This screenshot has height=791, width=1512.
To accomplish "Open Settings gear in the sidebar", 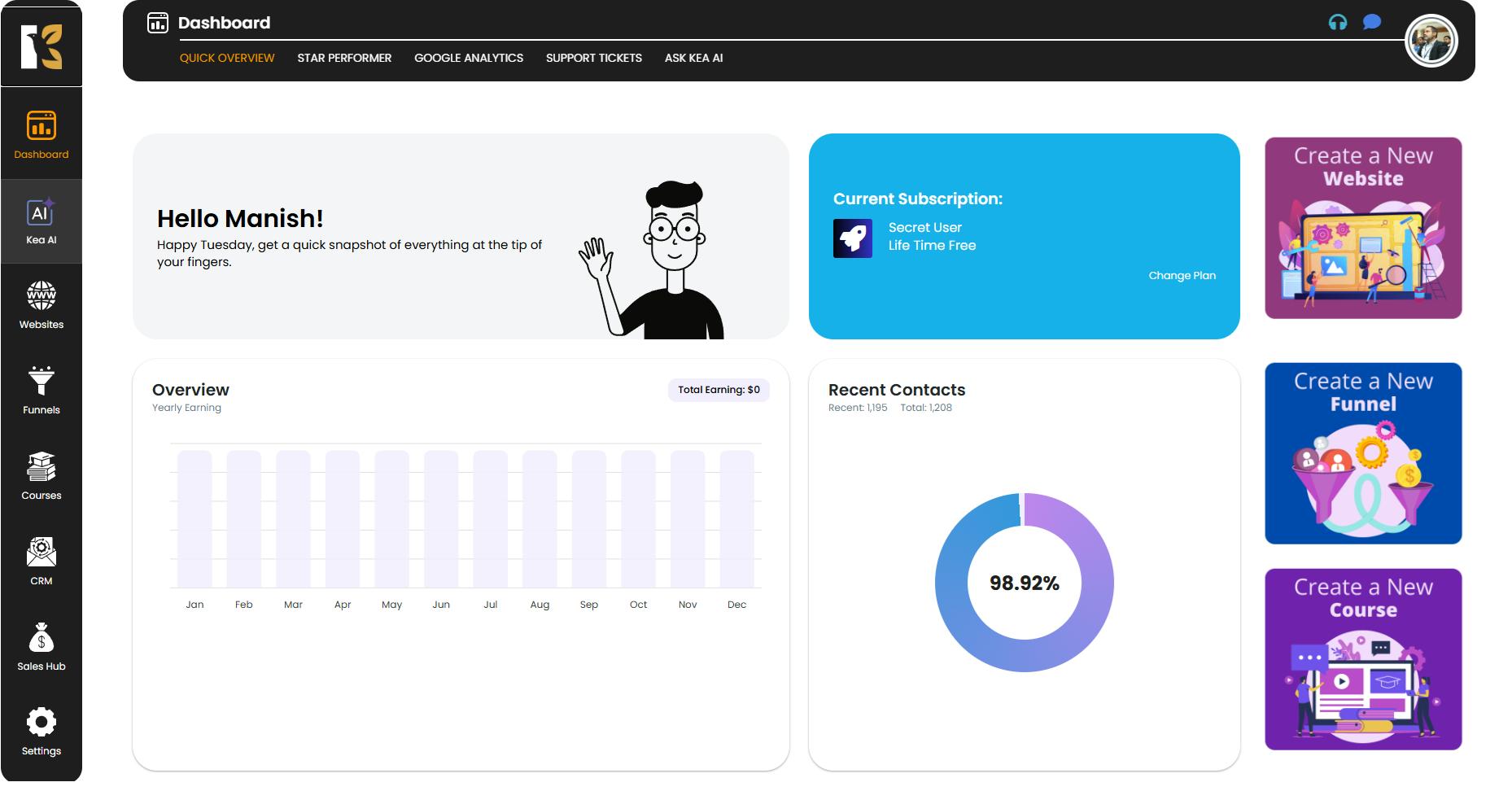I will (41, 723).
